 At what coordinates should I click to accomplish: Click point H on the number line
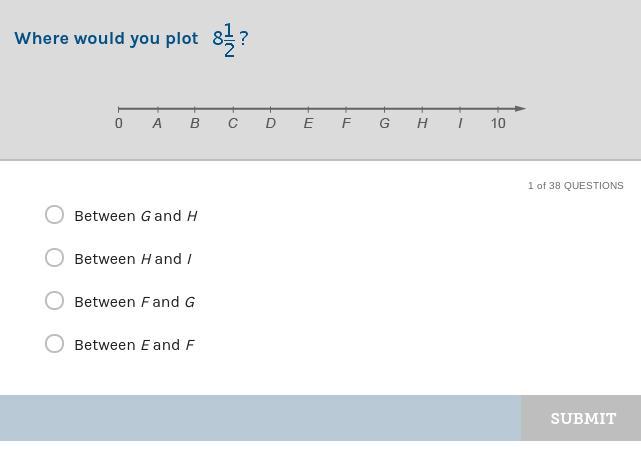(x=422, y=109)
